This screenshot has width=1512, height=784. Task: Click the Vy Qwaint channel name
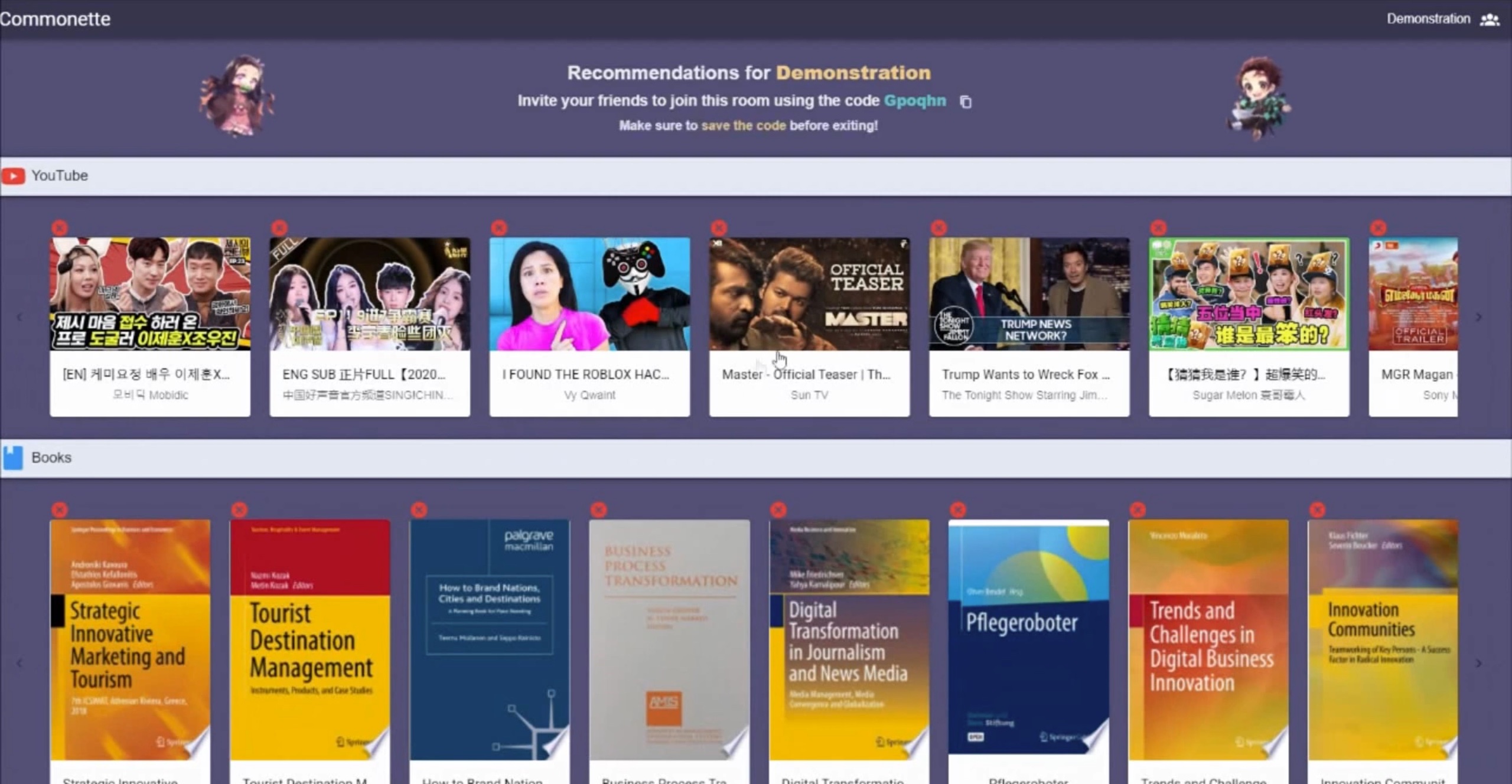[589, 395]
